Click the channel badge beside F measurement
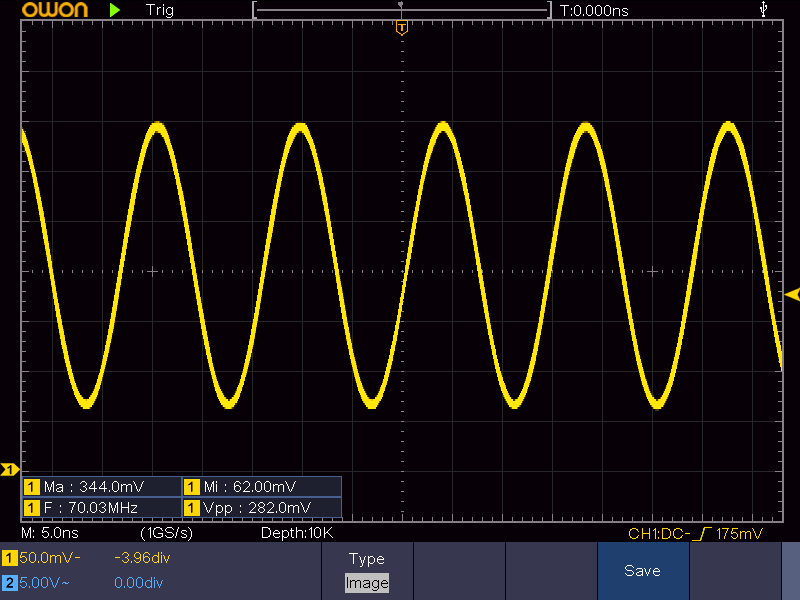Image resolution: width=800 pixels, height=600 pixels. point(32,508)
